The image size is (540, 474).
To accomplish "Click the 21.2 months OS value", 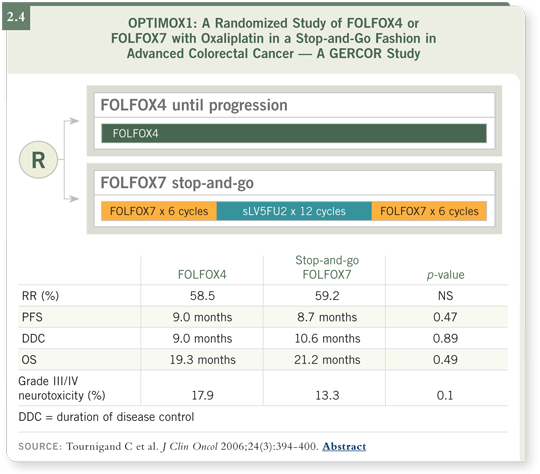I will [x=327, y=360].
